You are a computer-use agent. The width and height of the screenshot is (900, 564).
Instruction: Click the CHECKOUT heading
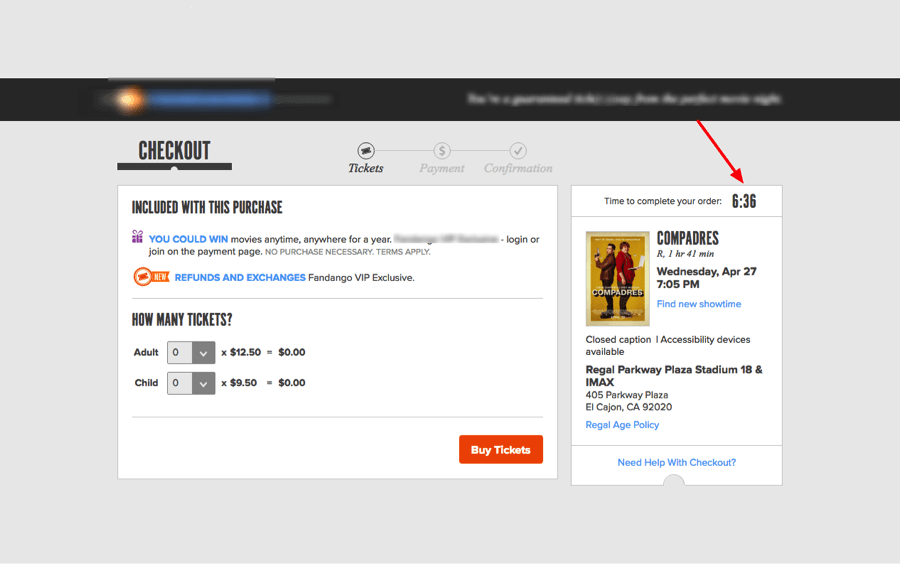click(174, 151)
